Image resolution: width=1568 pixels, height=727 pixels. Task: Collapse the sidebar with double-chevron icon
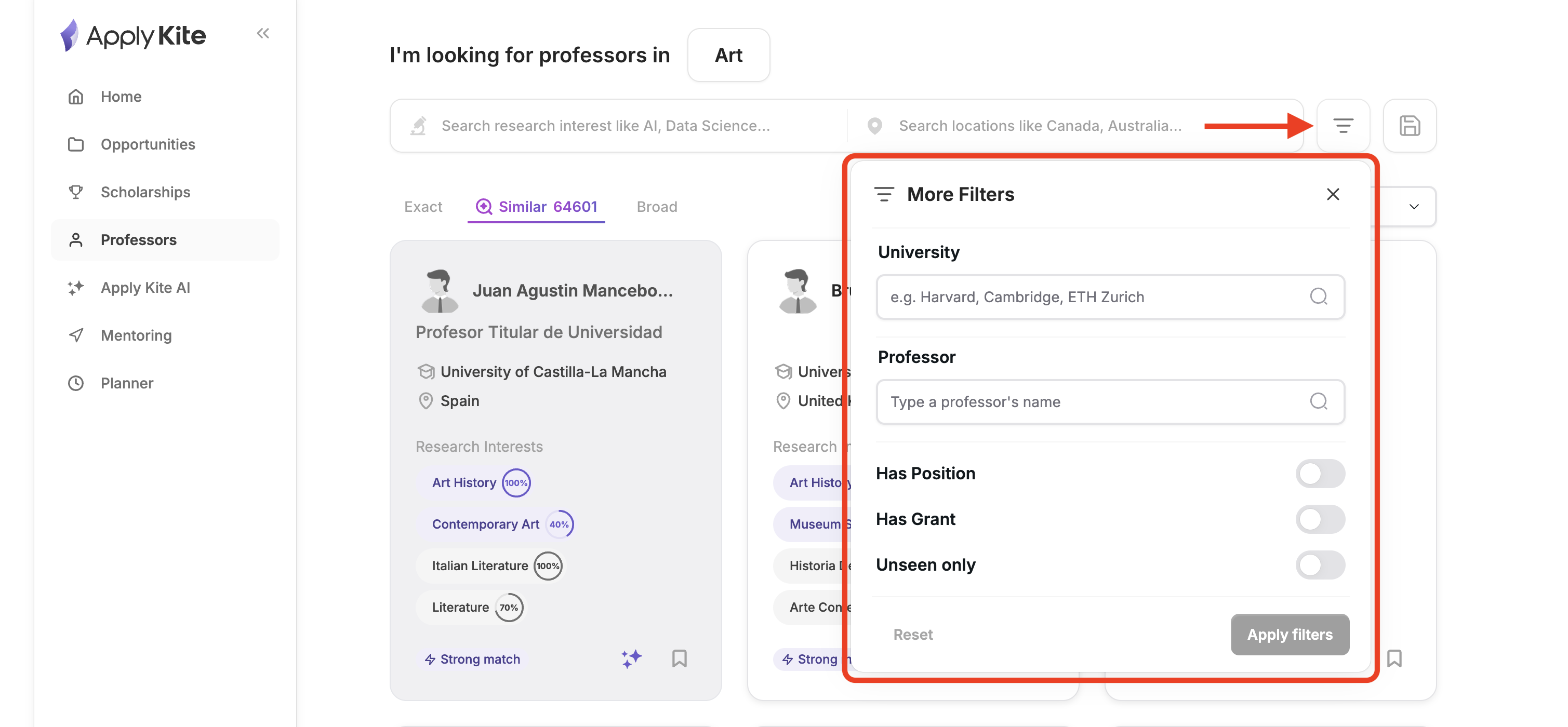[x=263, y=33]
